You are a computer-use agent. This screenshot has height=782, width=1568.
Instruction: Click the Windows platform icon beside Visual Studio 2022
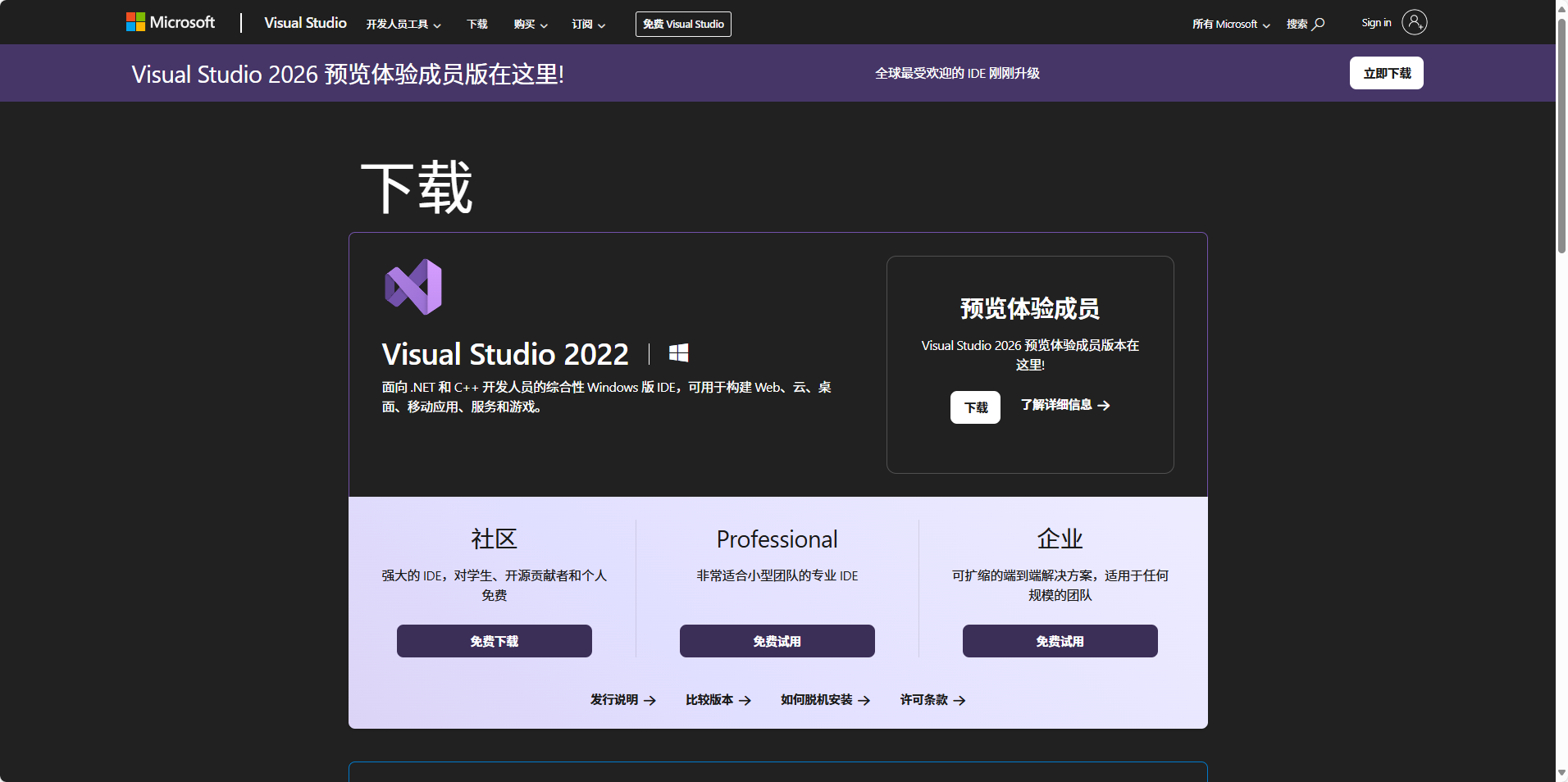click(x=678, y=353)
